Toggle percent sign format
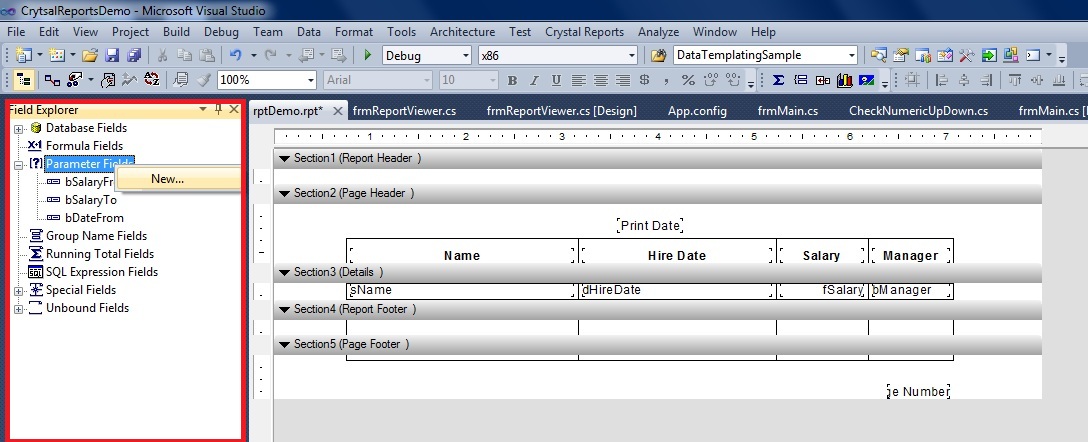 pos(688,80)
